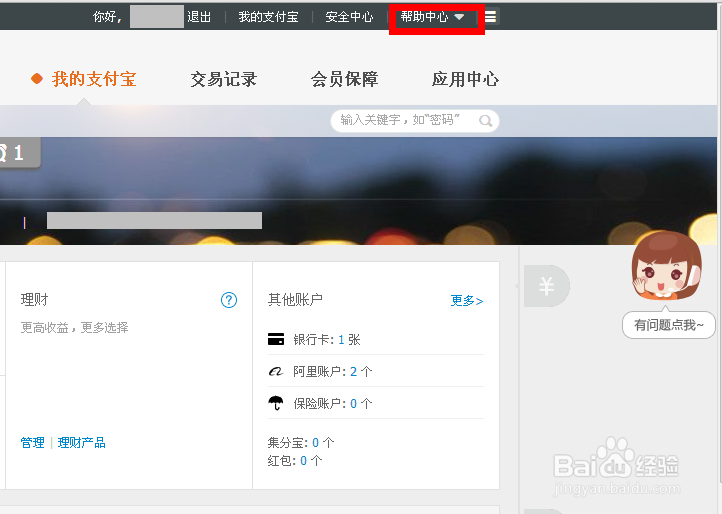Click the 有问题点我~ help bubble
Screen dimensions: 722x514
(x=669, y=325)
